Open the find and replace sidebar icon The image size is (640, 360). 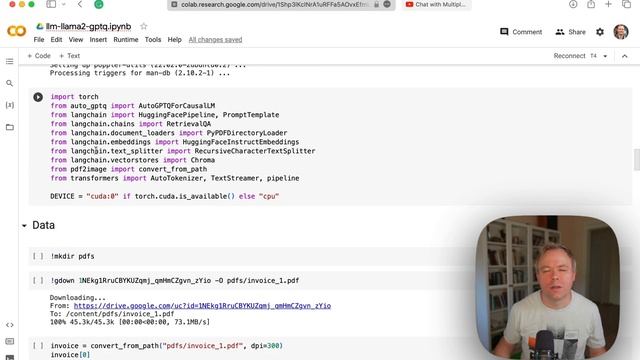pyautogui.click(x=9, y=83)
